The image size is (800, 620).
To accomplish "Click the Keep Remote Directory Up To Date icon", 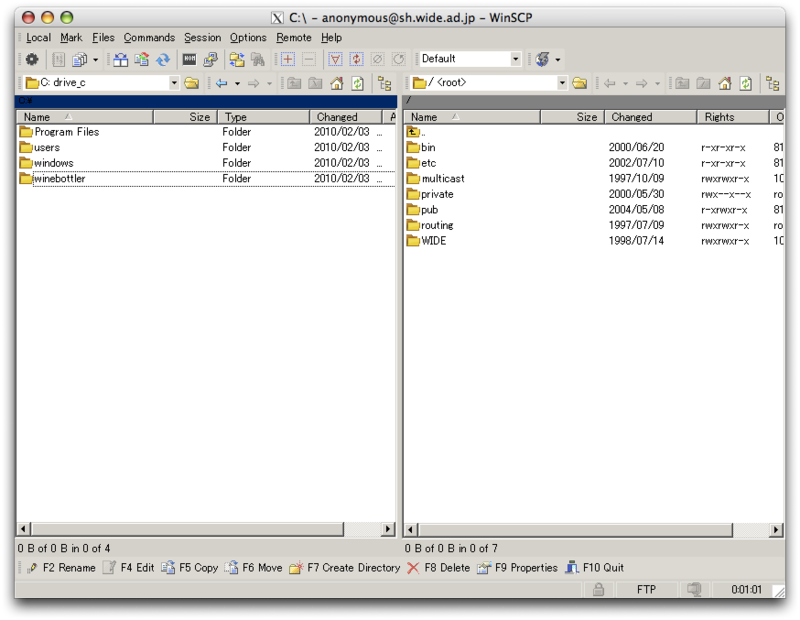I will click(x=141, y=59).
